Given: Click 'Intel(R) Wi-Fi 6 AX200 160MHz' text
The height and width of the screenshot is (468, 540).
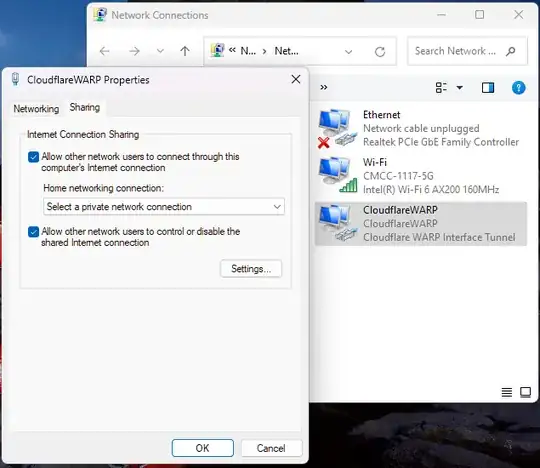Looking at the screenshot, I should [431, 189].
